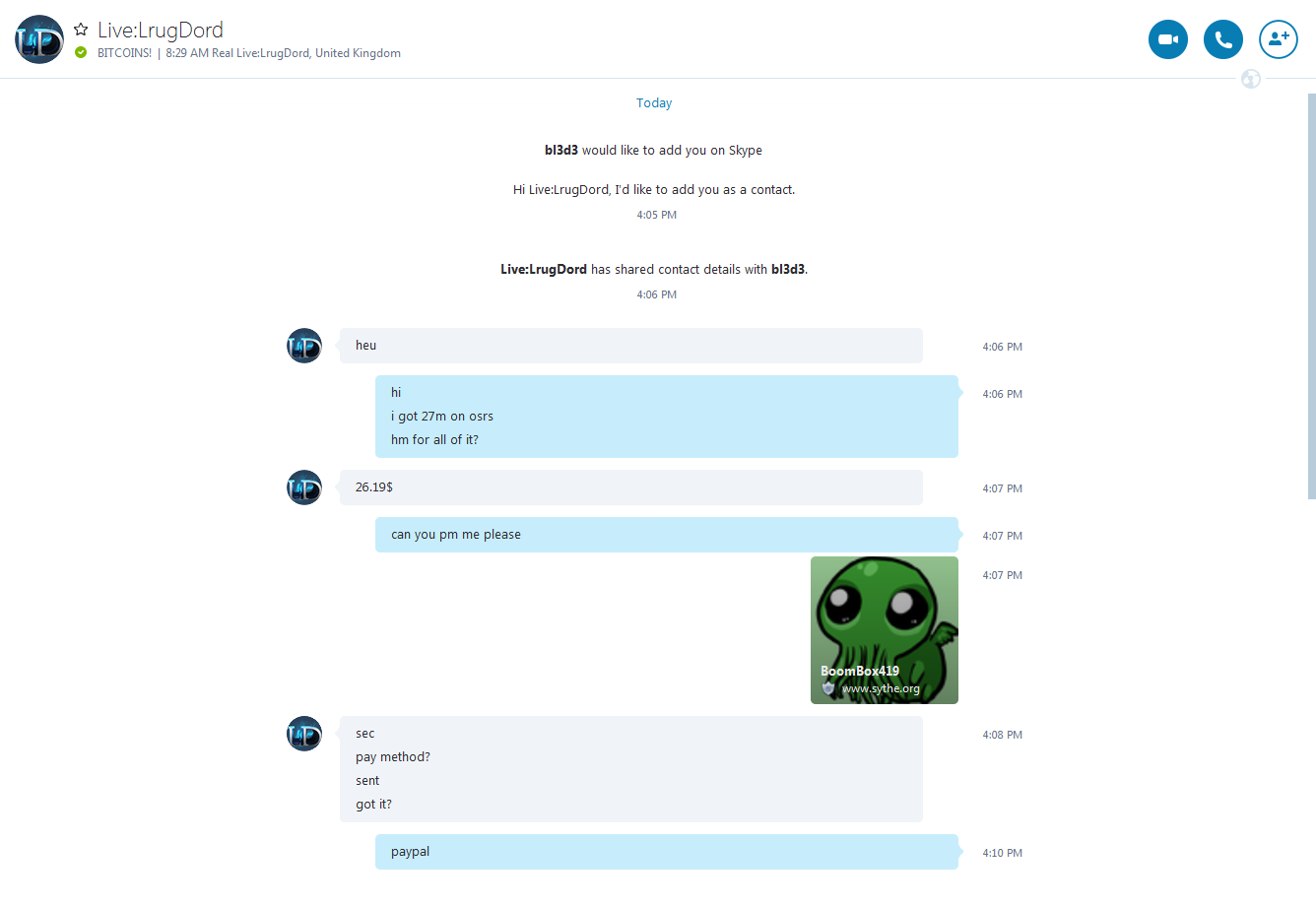
Task: Click the header profile avatar of Live:LrugDord
Action: (x=39, y=39)
